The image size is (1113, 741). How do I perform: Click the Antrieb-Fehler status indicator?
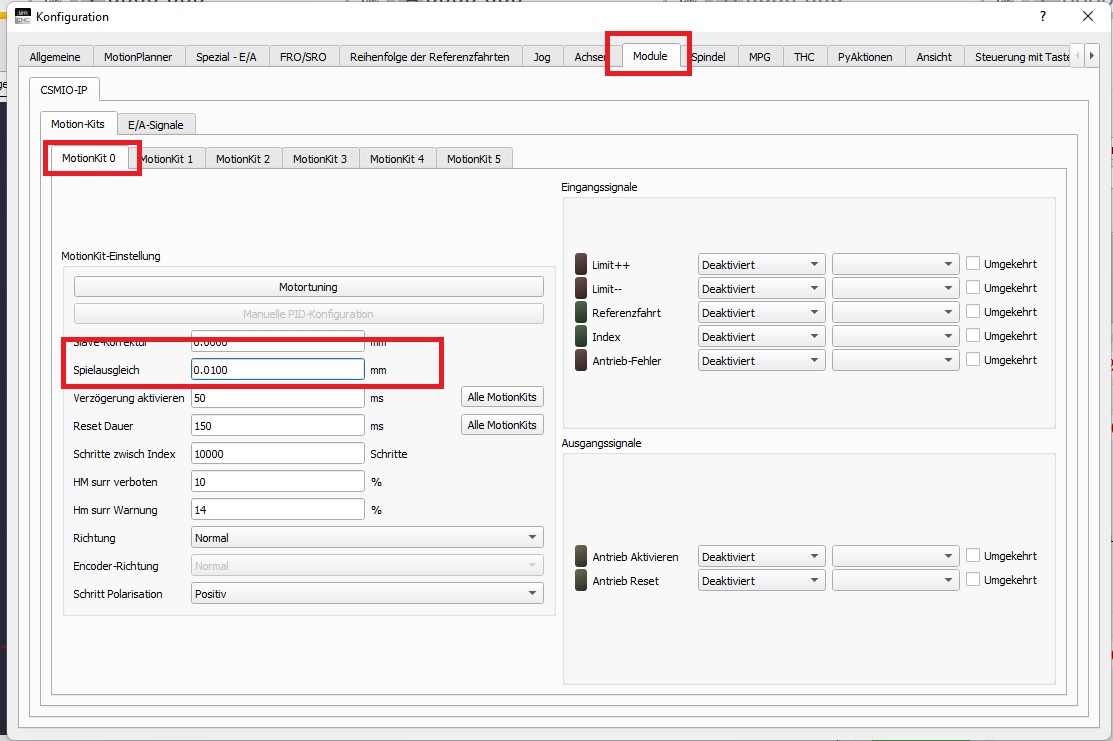[581, 360]
